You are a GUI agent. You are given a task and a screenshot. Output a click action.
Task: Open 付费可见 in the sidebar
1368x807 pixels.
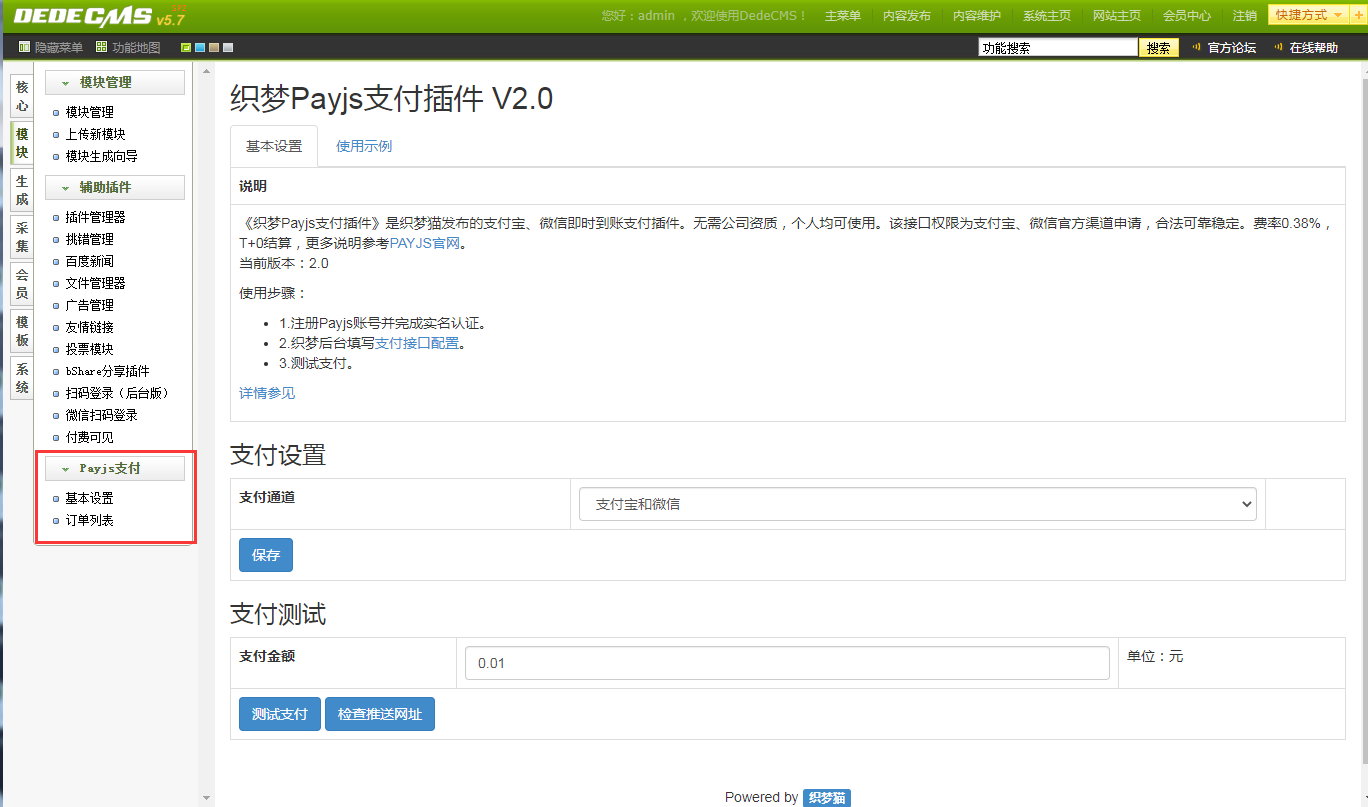(x=90, y=437)
